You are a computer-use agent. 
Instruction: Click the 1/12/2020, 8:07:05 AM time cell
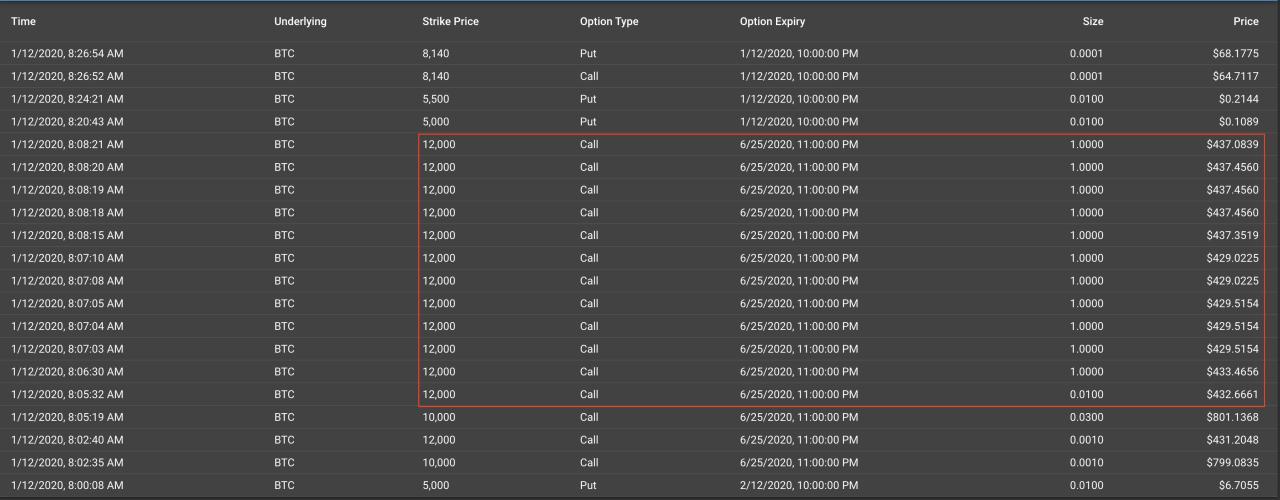tap(67, 303)
